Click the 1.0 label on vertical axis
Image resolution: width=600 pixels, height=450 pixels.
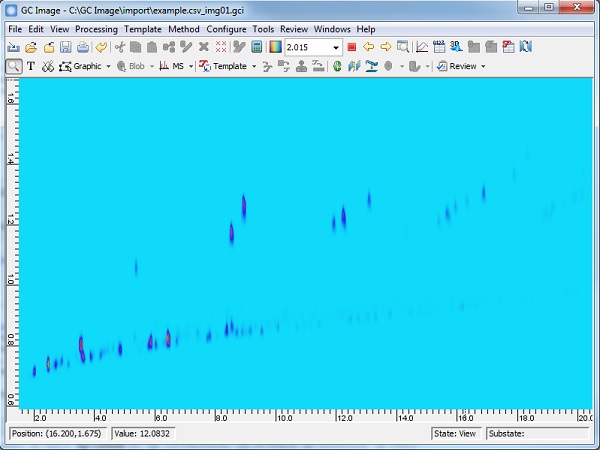coord(11,280)
